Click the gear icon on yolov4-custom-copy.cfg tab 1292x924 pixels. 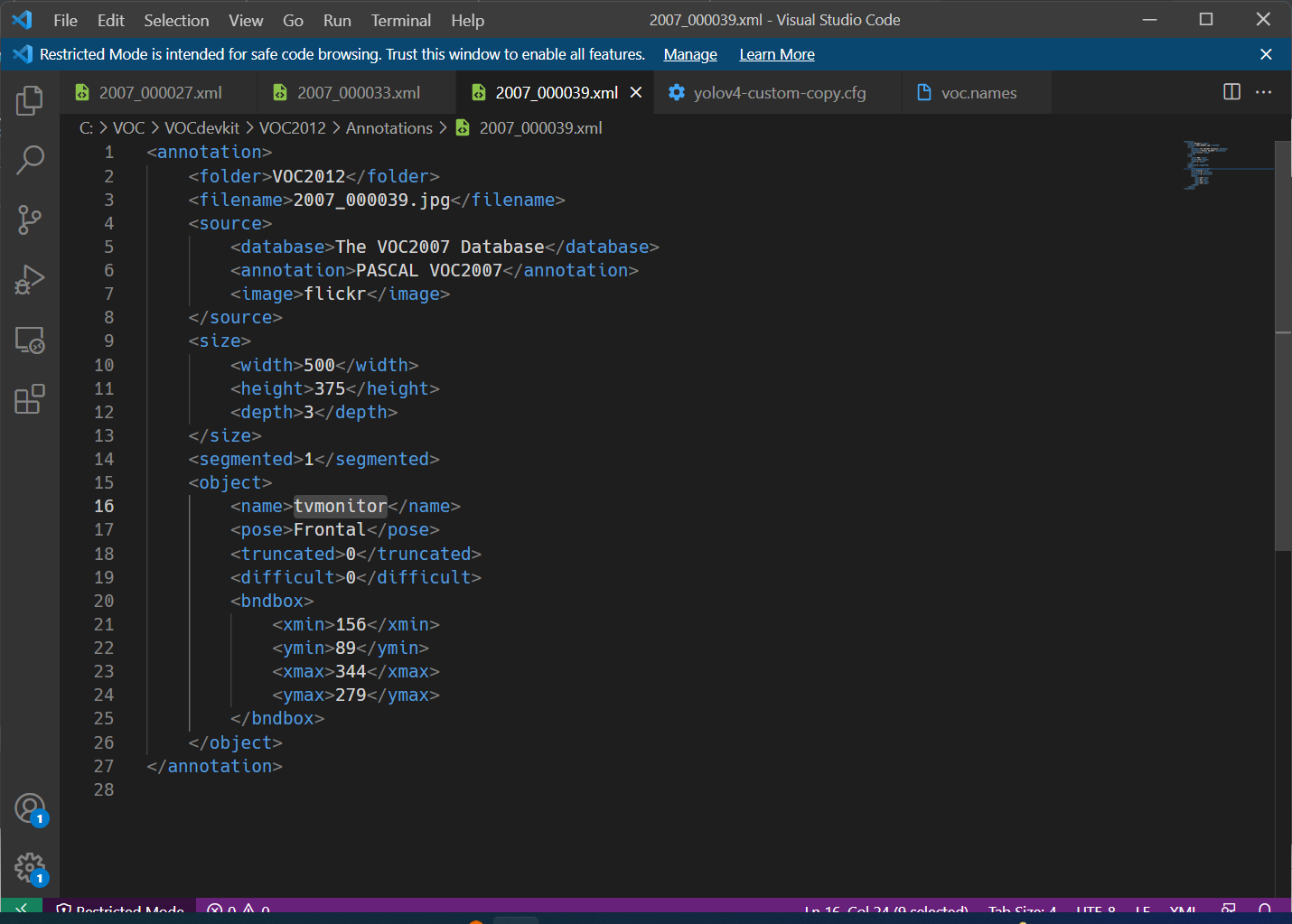[x=676, y=92]
